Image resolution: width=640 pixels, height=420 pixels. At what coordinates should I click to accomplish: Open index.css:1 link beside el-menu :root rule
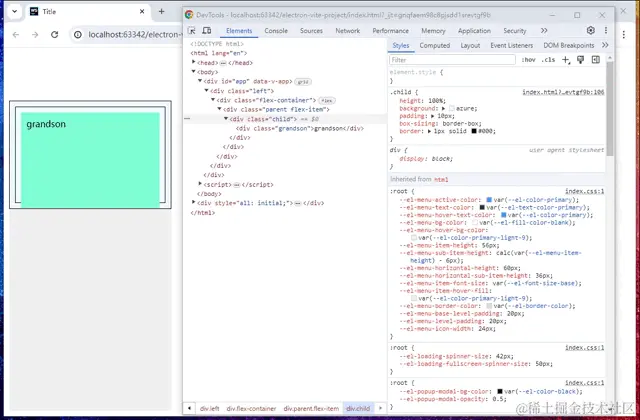584,191
